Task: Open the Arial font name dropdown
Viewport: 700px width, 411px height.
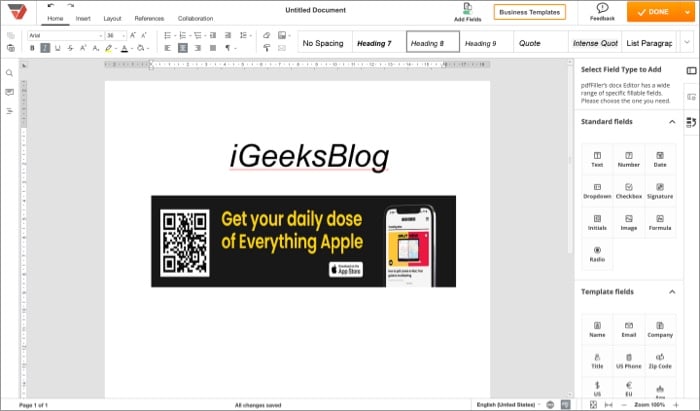Action: point(66,35)
